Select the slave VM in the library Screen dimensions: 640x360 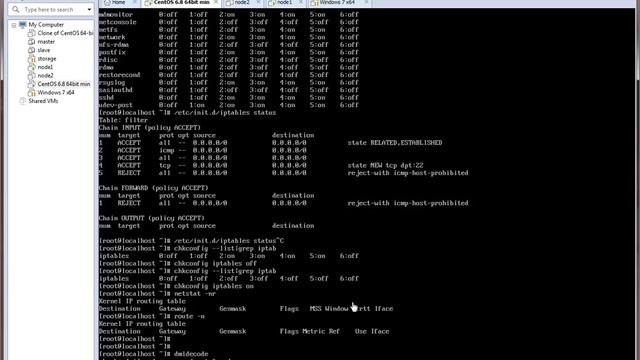point(44,50)
